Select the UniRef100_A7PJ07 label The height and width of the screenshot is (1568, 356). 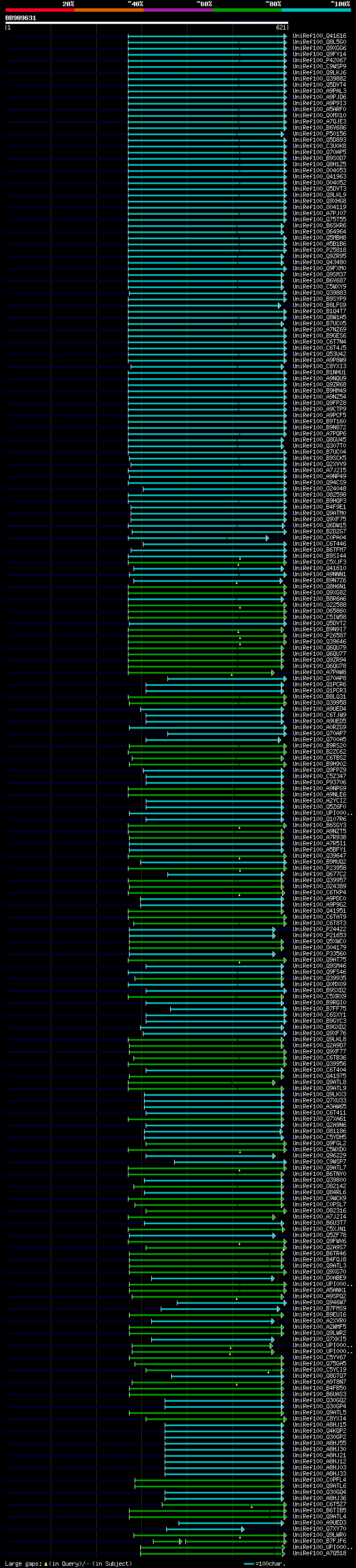[x=319, y=213]
